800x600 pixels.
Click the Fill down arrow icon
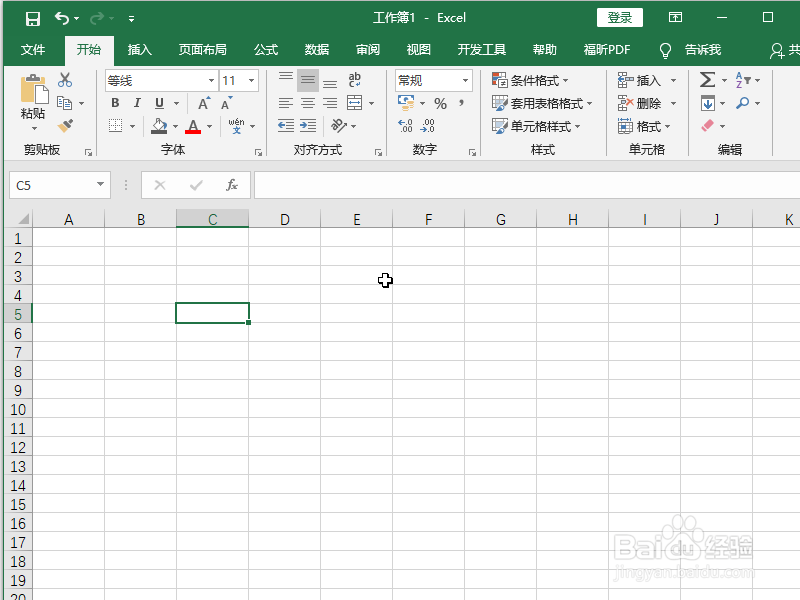click(x=708, y=103)
